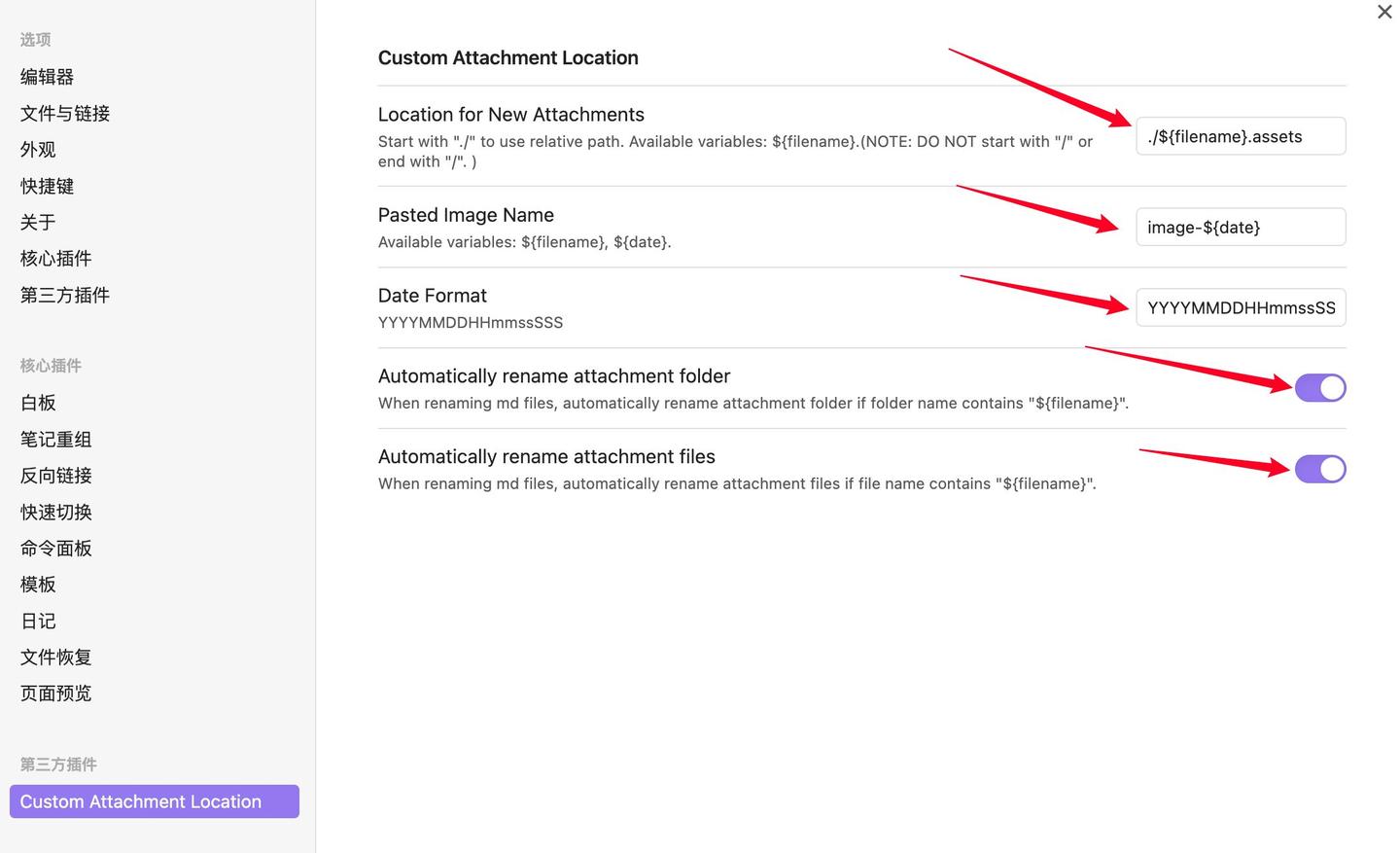Open 编辑器 settings section
This screenshot has height=853, width=1400.
coord(47,77)
